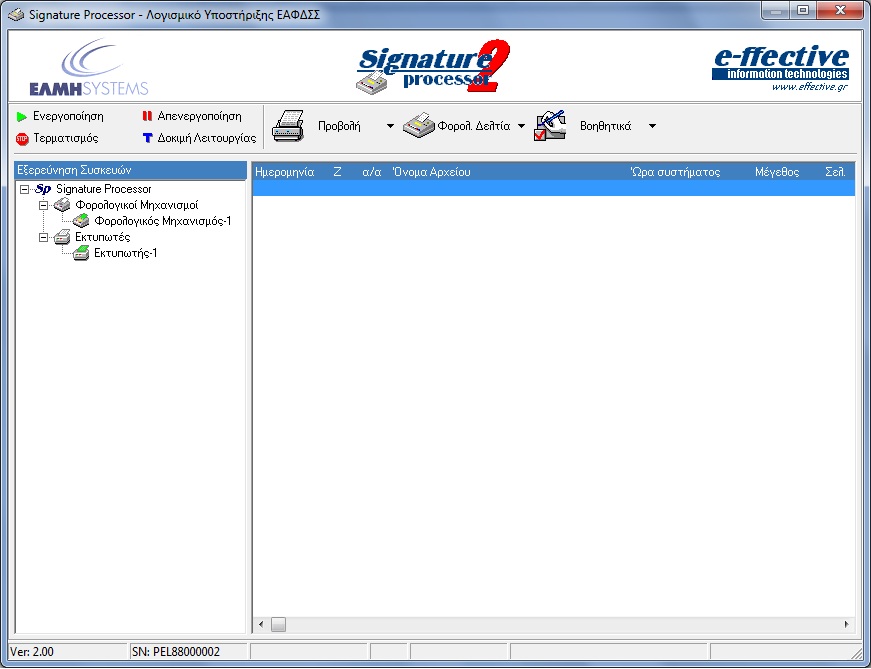Screen dimensions: 871x669
Task: Collapse the Φορολογικοί Μηχανισμοί tree node
Action: pyautogui.click(x=44, y=205)
